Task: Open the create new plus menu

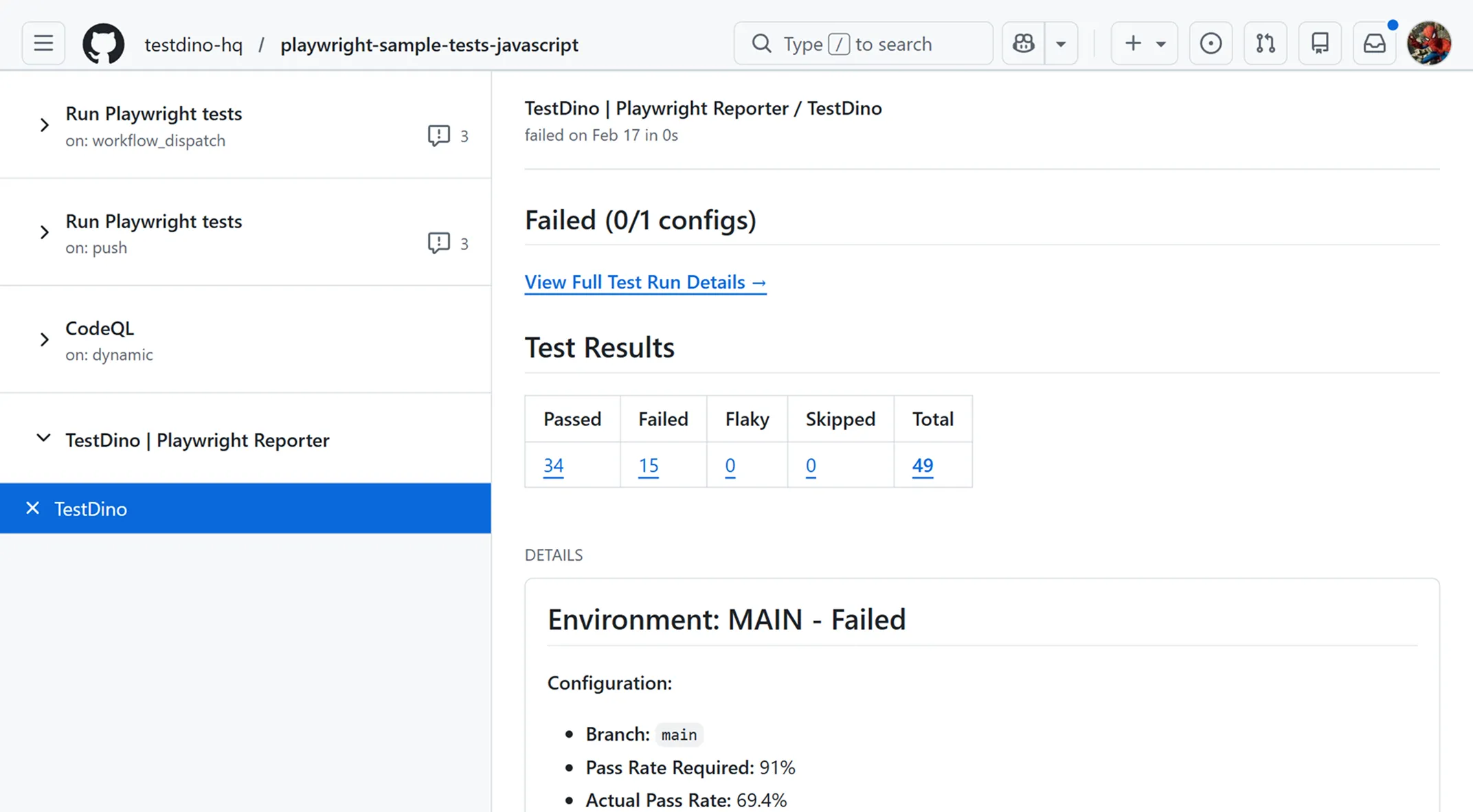Action: [1145, 43]
